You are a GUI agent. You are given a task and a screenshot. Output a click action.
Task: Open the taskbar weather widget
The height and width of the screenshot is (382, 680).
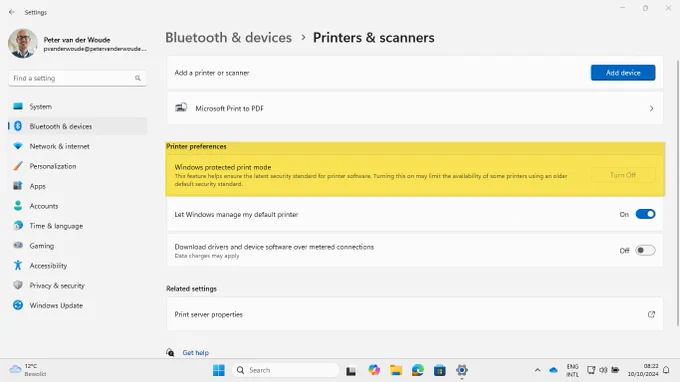pyautogui.click(x=27, y=370)
